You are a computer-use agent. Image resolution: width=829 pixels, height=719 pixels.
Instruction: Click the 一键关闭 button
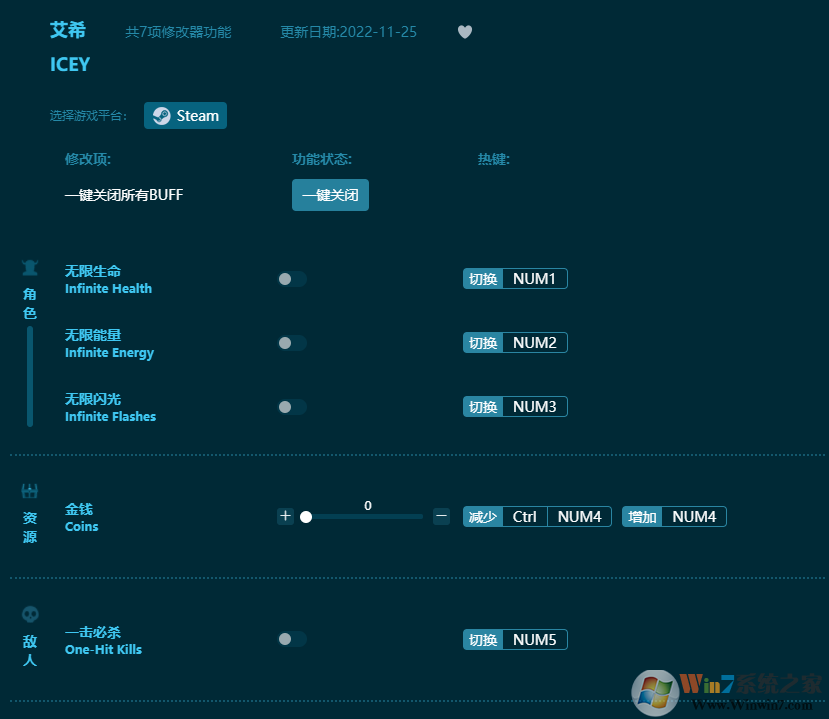pos(330,195)
